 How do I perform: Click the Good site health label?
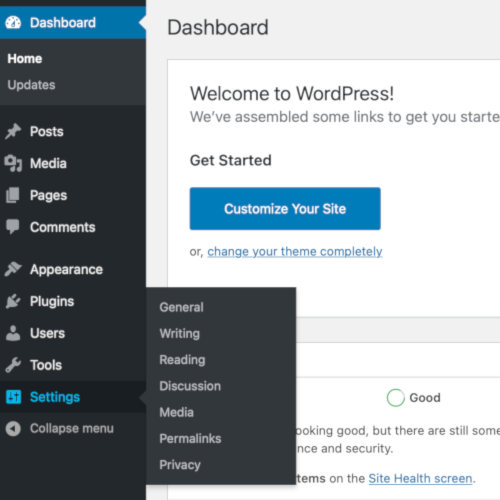click(x=425, y=398)
